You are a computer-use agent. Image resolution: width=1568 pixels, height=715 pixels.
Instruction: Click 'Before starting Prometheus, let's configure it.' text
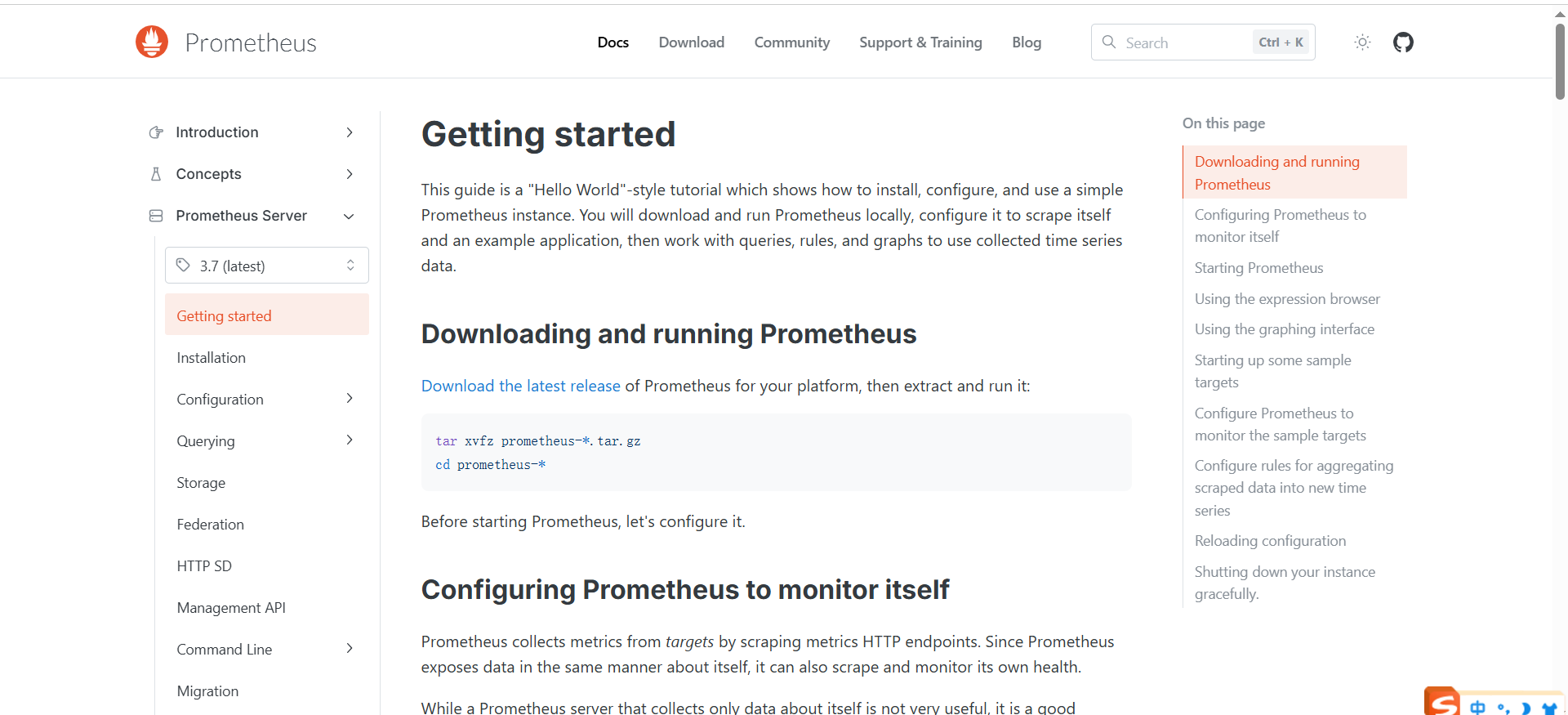[x=583, y=521]
